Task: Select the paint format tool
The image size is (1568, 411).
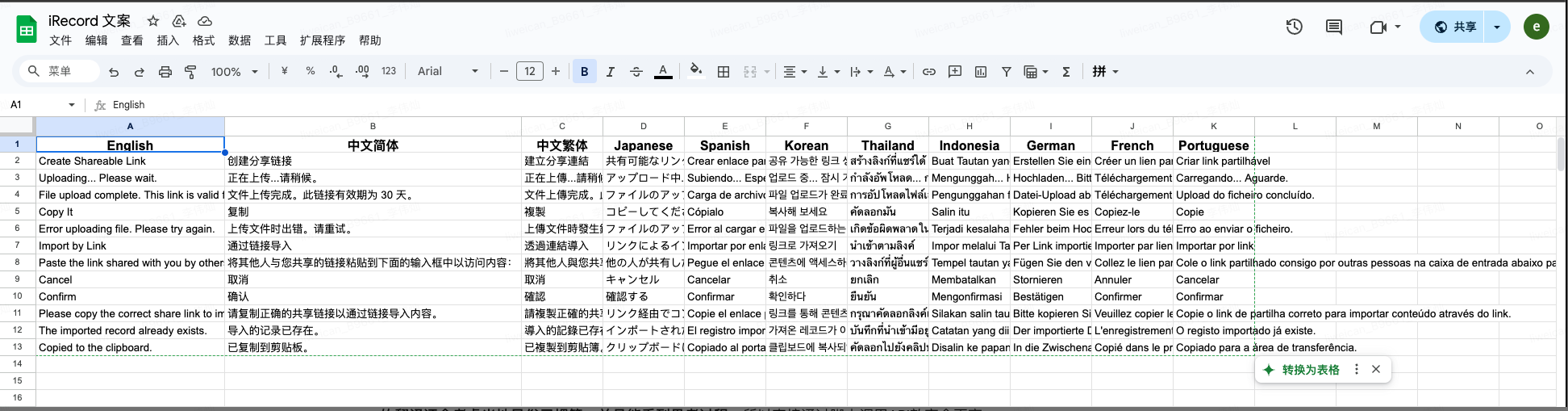Action: 191,72
